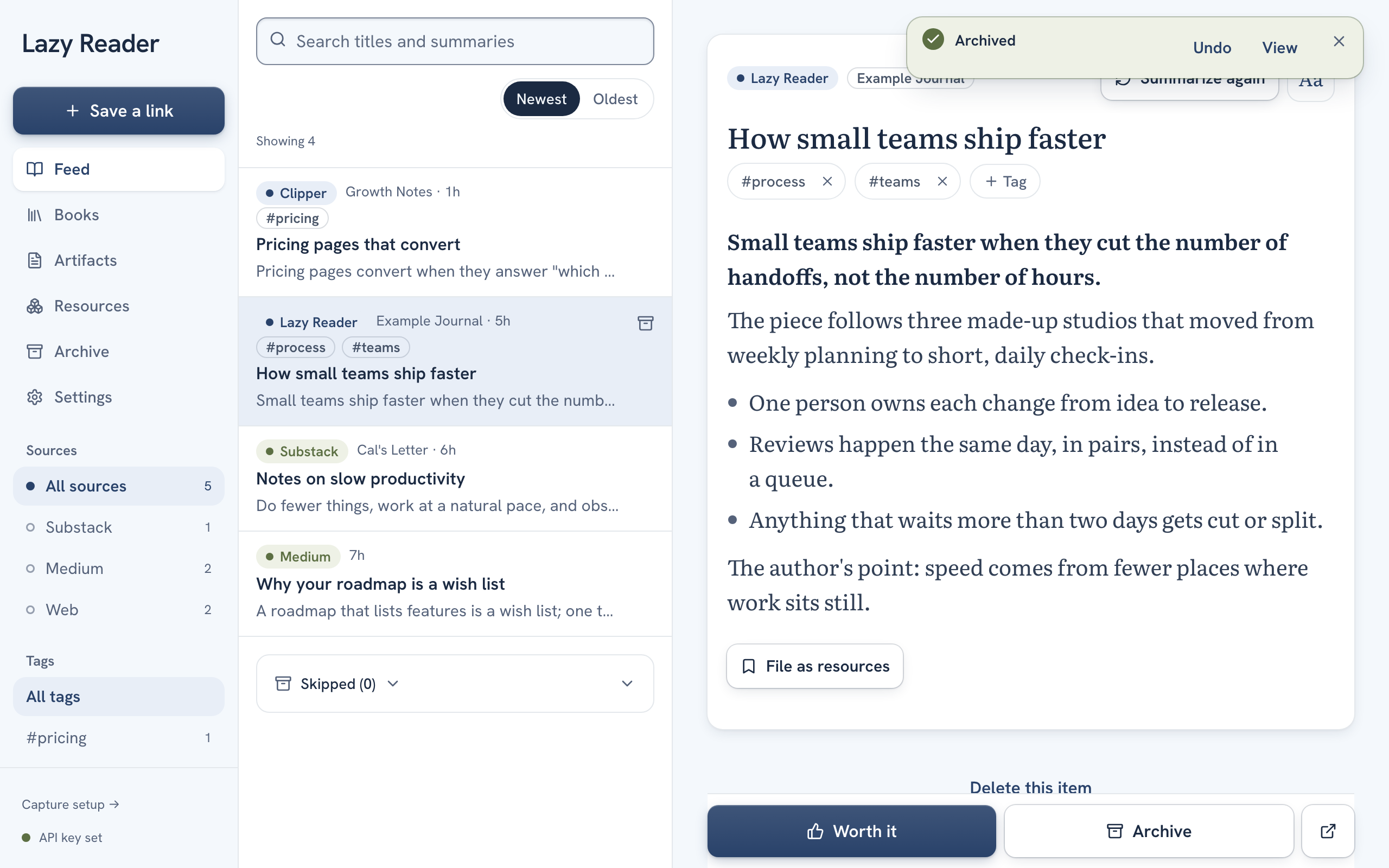Filter by Medium source
The width and height of the screenshot is (1389, 868).
coord(119,569)
